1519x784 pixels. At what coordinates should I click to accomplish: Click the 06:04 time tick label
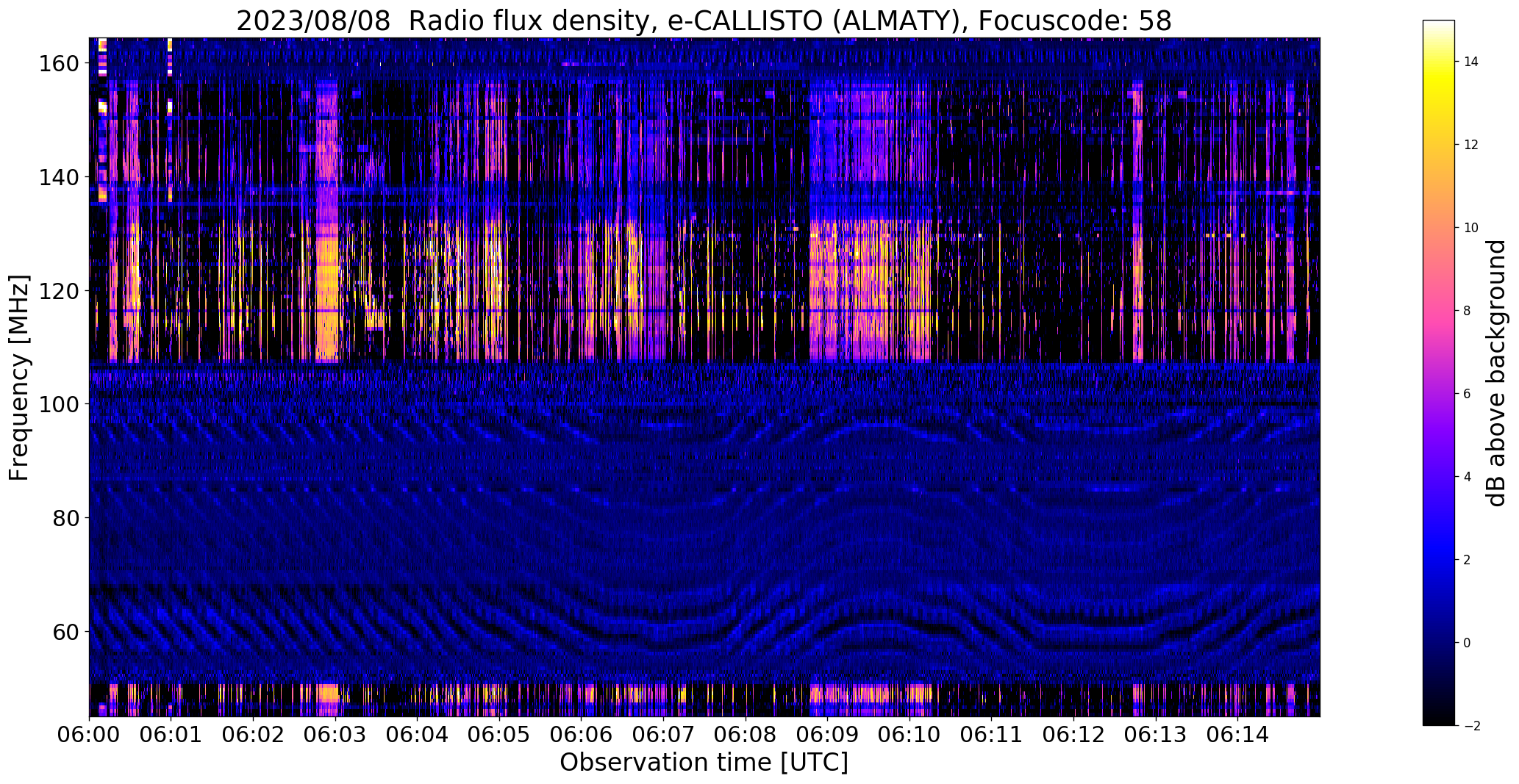[x=417, y=736]
